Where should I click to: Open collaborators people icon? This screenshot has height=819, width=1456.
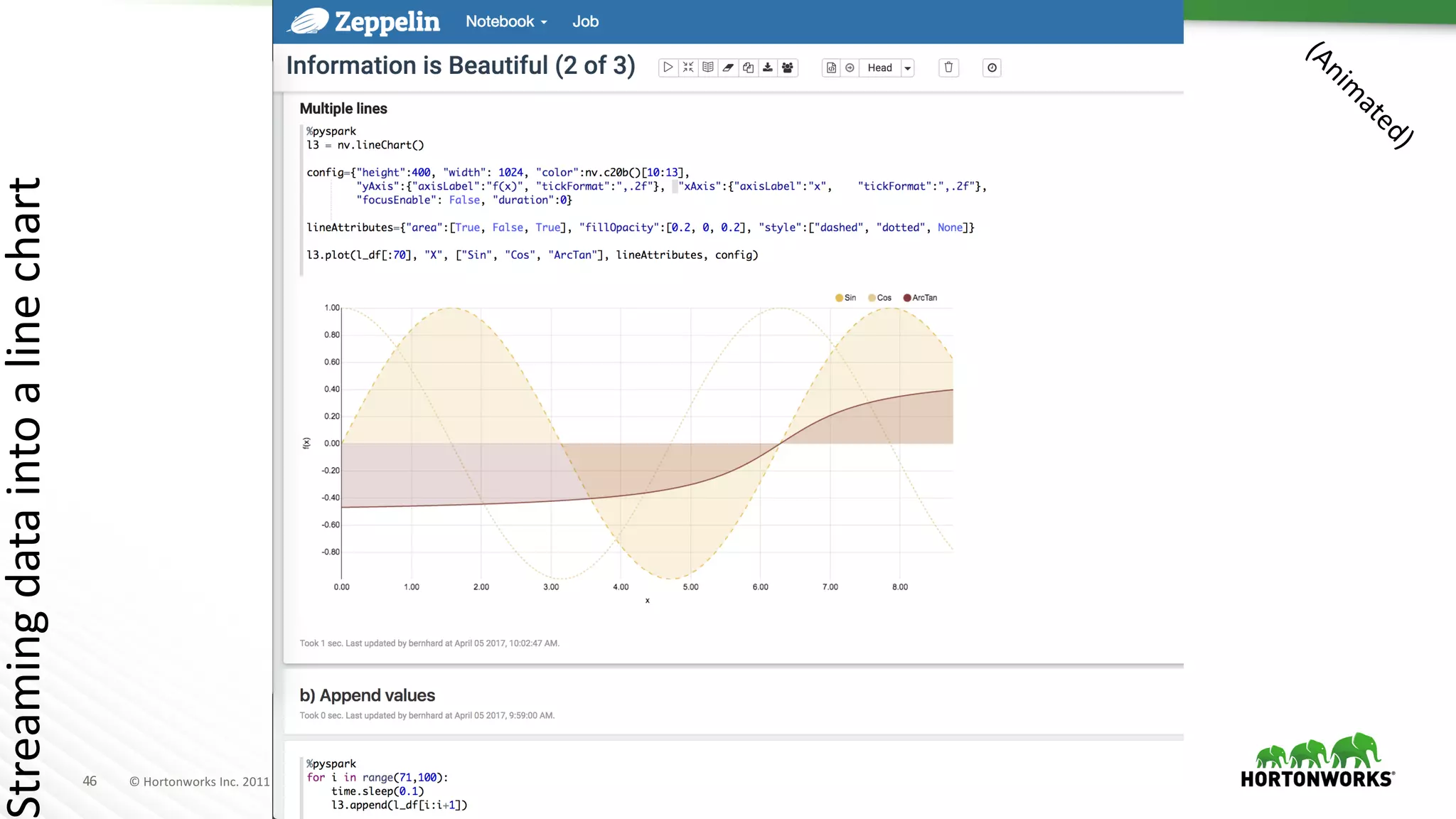788,68
